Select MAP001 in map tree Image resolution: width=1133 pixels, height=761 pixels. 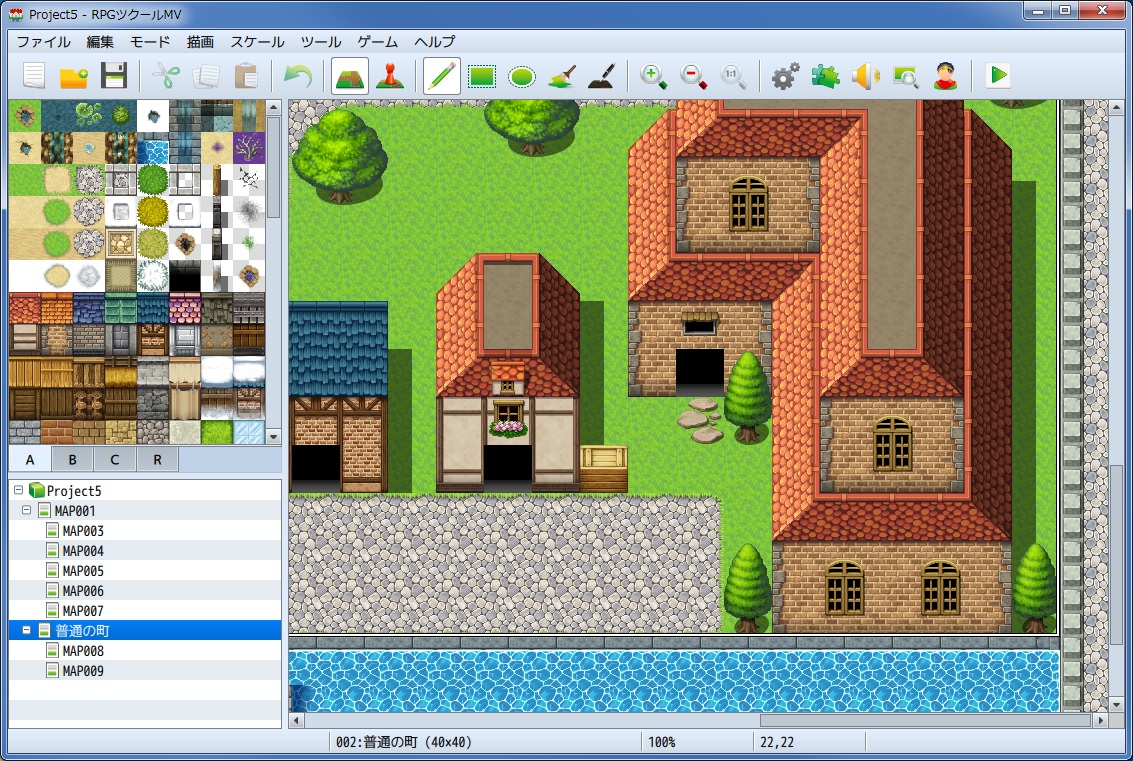pyautogui.click(x=74, y=510)
